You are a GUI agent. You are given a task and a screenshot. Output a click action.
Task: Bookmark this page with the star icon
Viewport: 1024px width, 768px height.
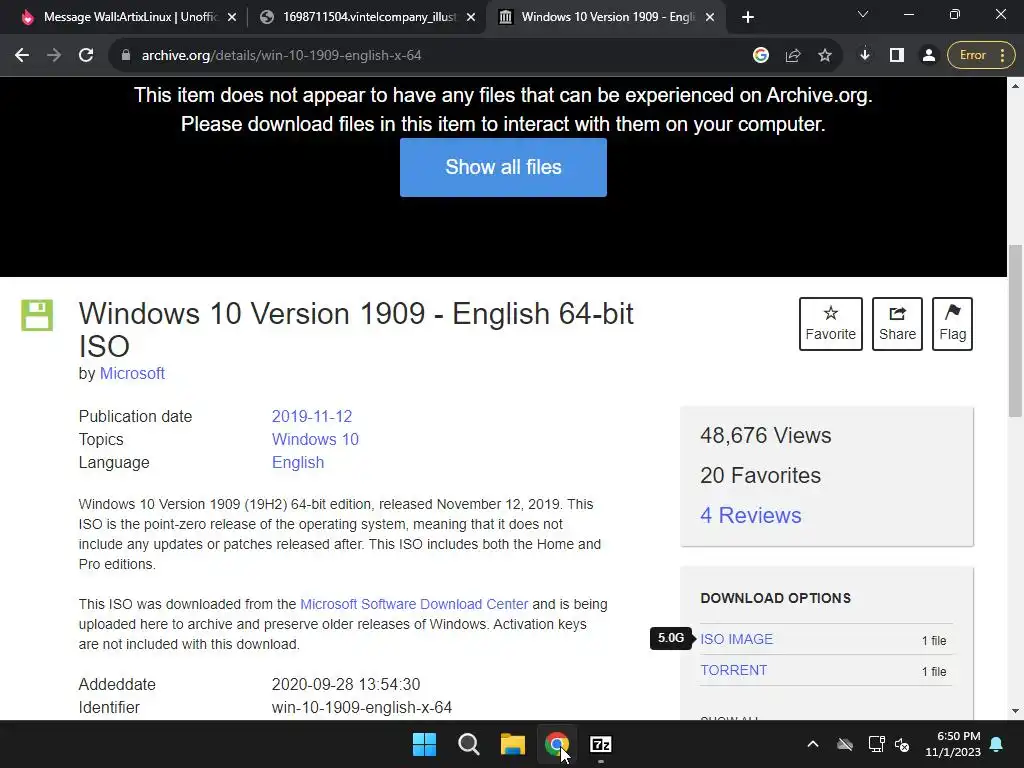point(825,56)
